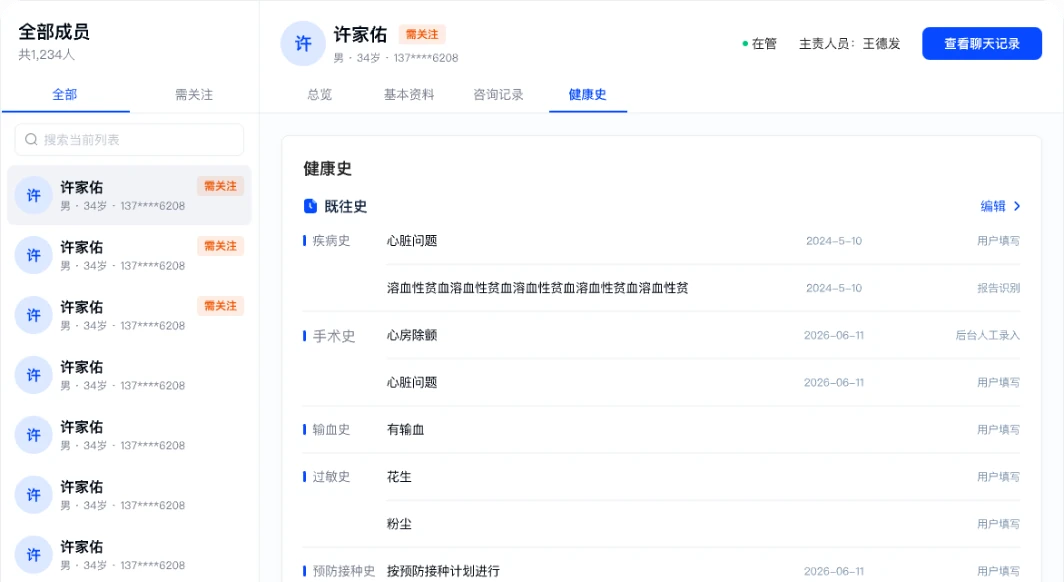Click the 按预防接种计划进行 entry

443,571
